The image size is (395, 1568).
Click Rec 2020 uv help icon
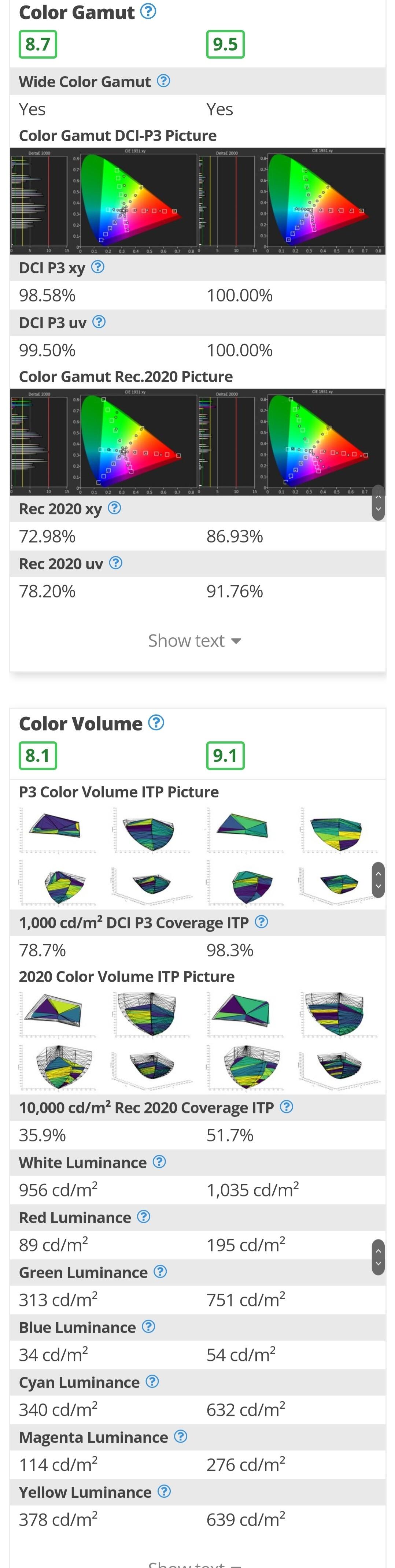coord(115,563)
